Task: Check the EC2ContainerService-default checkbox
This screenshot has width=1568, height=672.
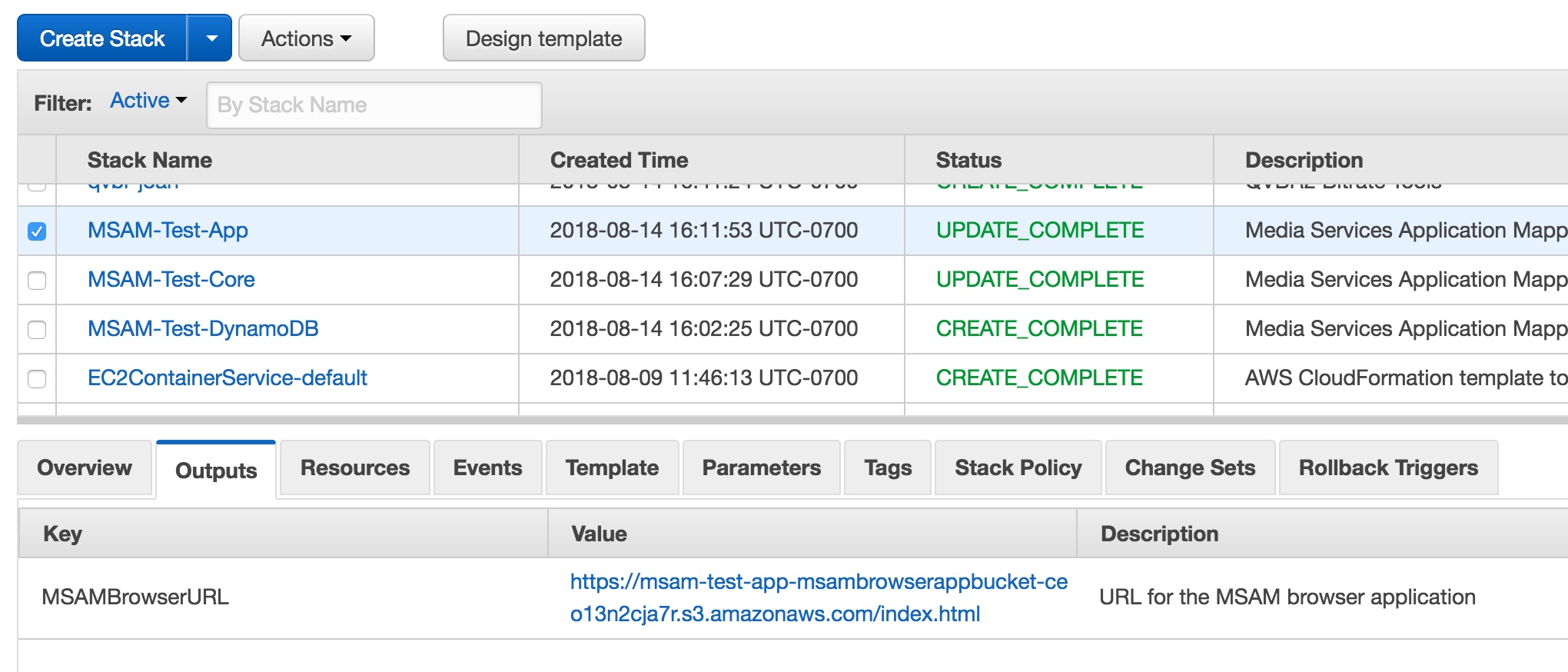Action: coord(37,378)
